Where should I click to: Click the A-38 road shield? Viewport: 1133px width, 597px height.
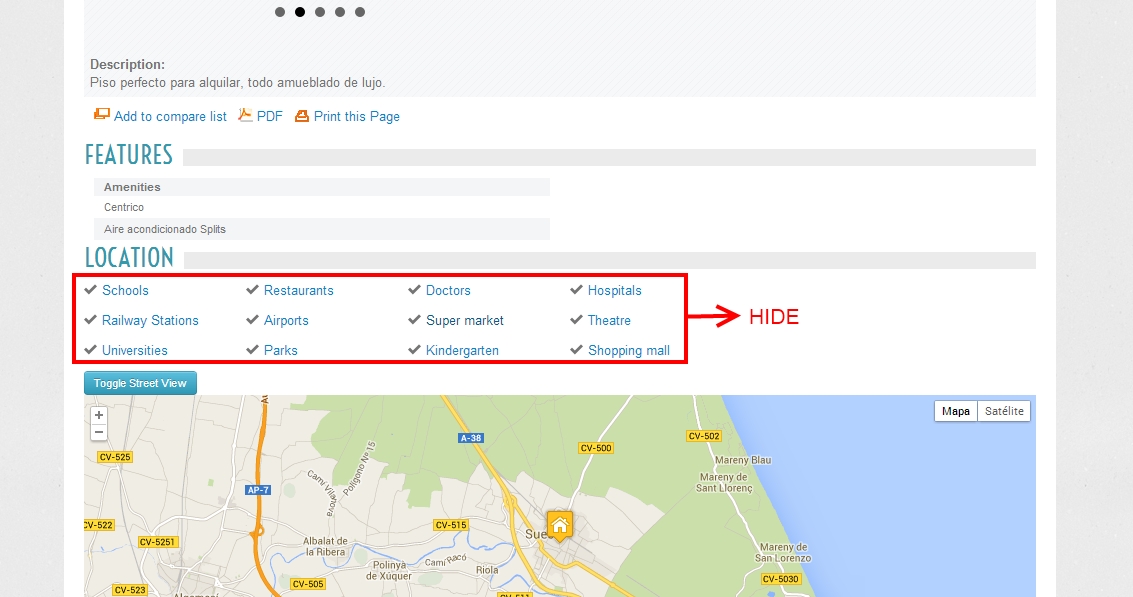pos(470,438)
